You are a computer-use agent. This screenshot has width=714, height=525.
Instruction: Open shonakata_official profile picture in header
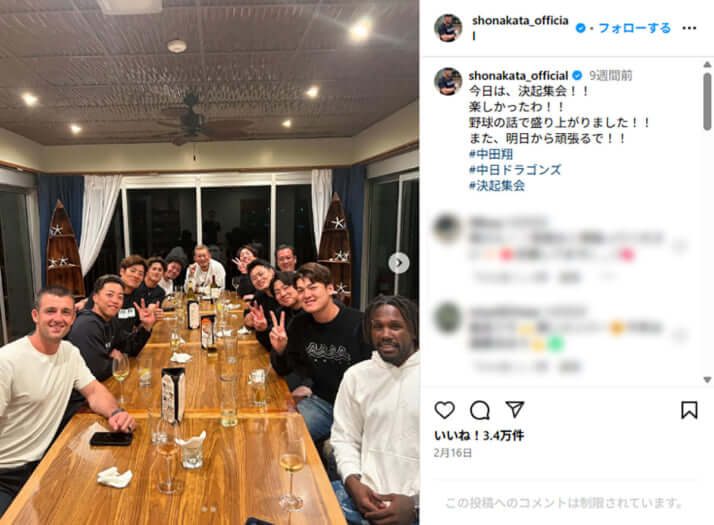coord(448,28)
